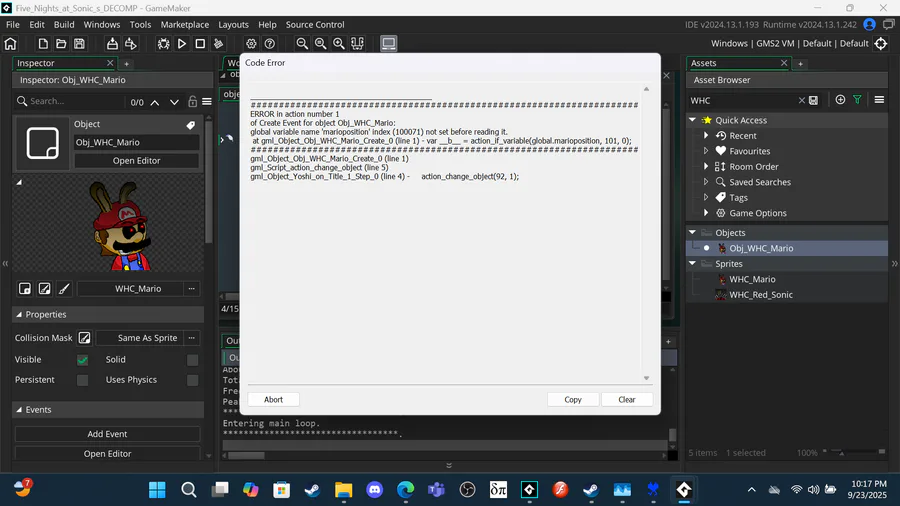Run the game play button
The height and width of the screenshot is (506, 900).
tap(182, 44)
